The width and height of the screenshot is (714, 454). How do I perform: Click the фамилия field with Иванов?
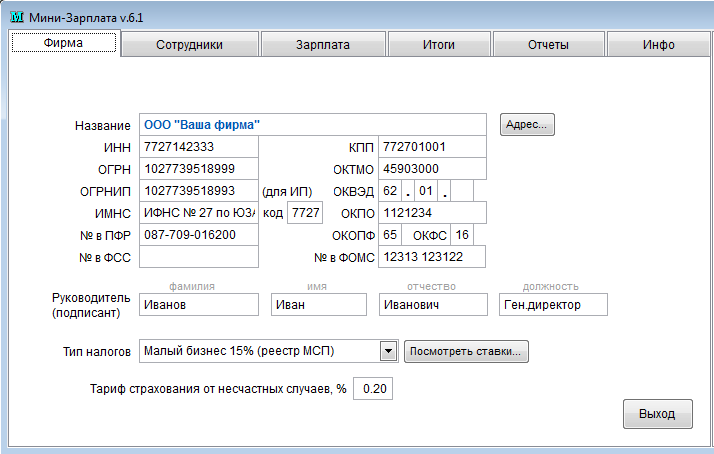click(199, 304)
